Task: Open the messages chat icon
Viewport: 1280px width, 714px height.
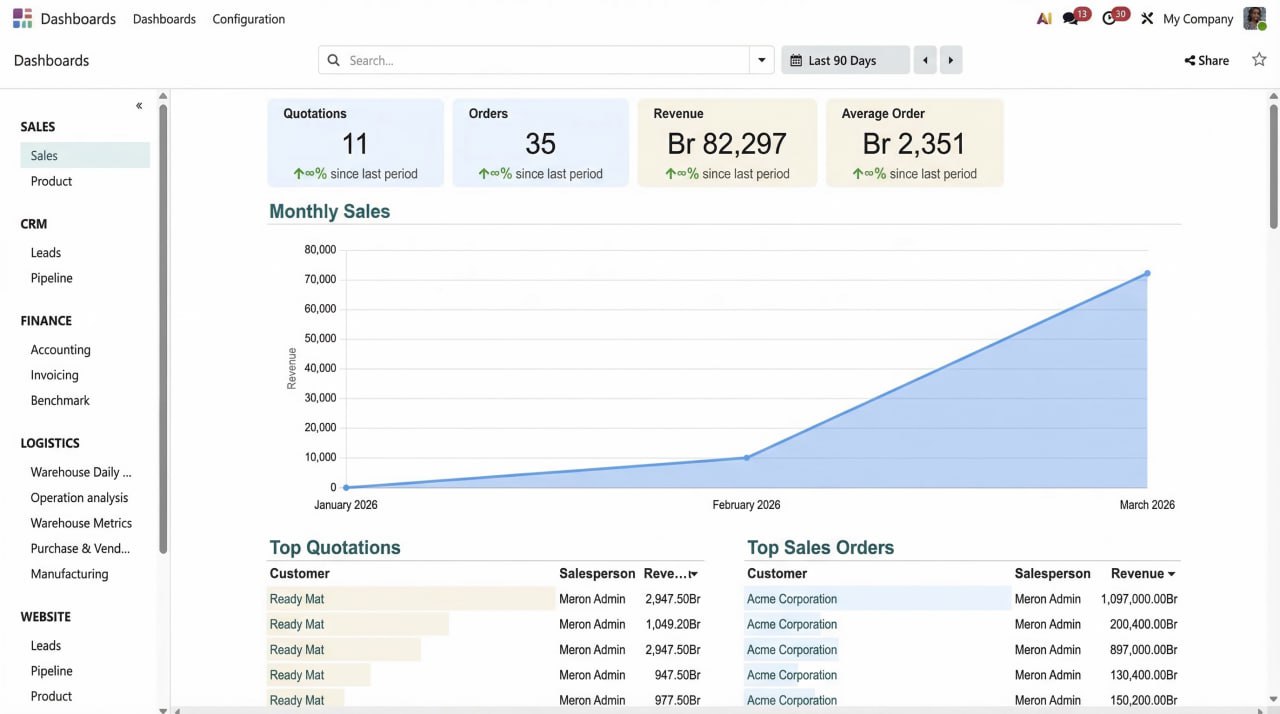Action: coord(1071,19)
